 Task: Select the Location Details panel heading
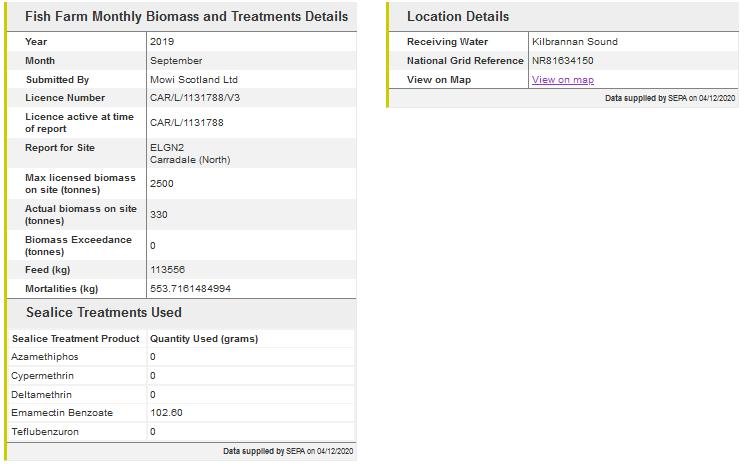pyautogui.click(x=458, y=17)
